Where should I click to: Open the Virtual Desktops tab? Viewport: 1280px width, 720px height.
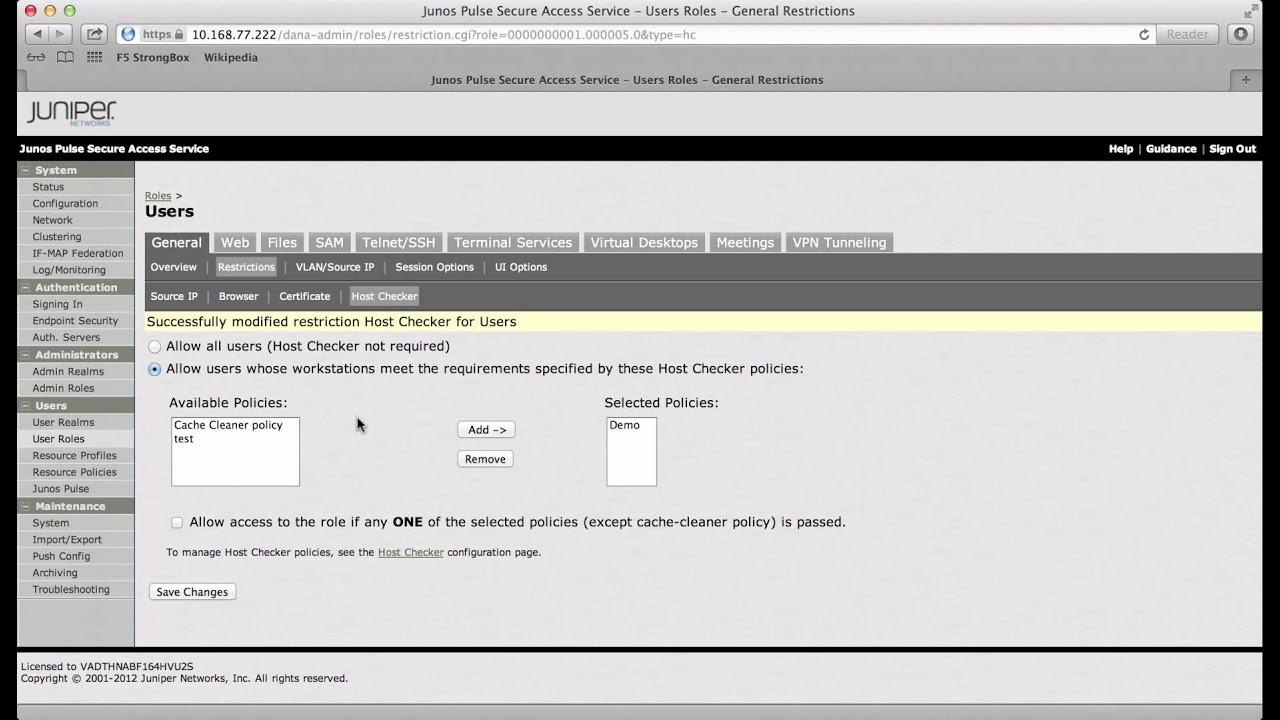tap(644, 242)
